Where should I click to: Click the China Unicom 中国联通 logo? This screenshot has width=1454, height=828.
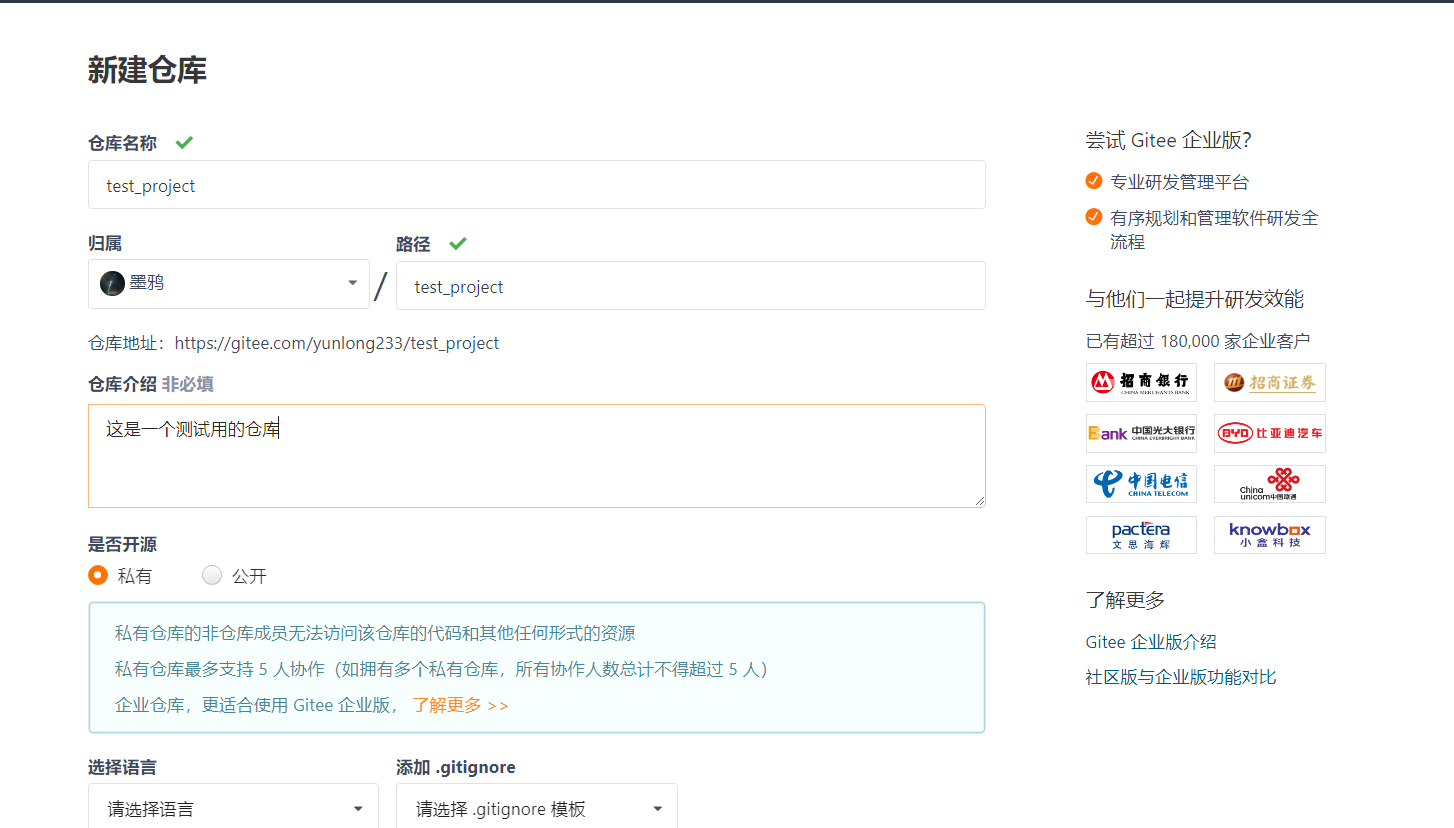tap(1269, 484)
